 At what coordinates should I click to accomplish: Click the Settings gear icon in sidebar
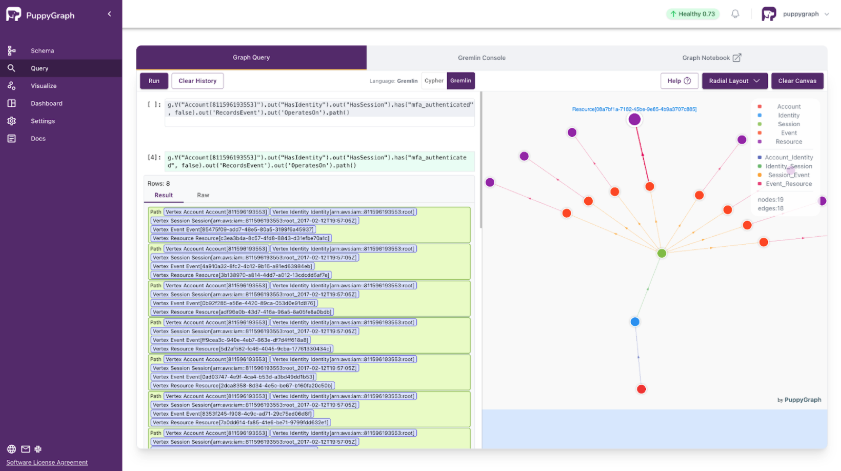pyautogui.click(x=11, y=121)
